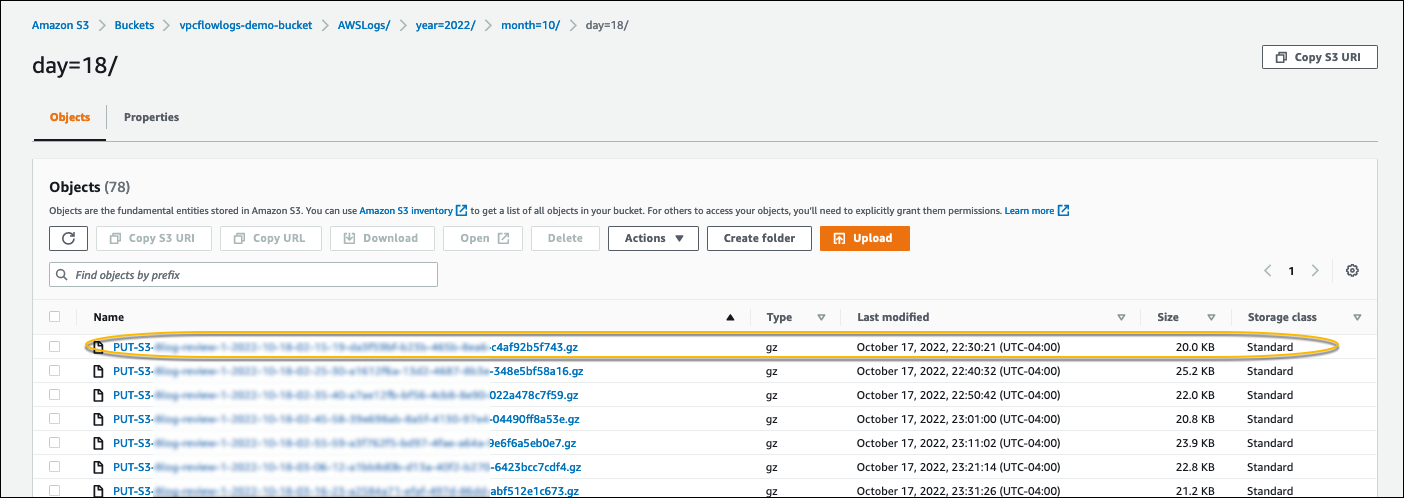Go to previous page with left chevron
The image size is (1404, 498).
(x=1268, y=271)
